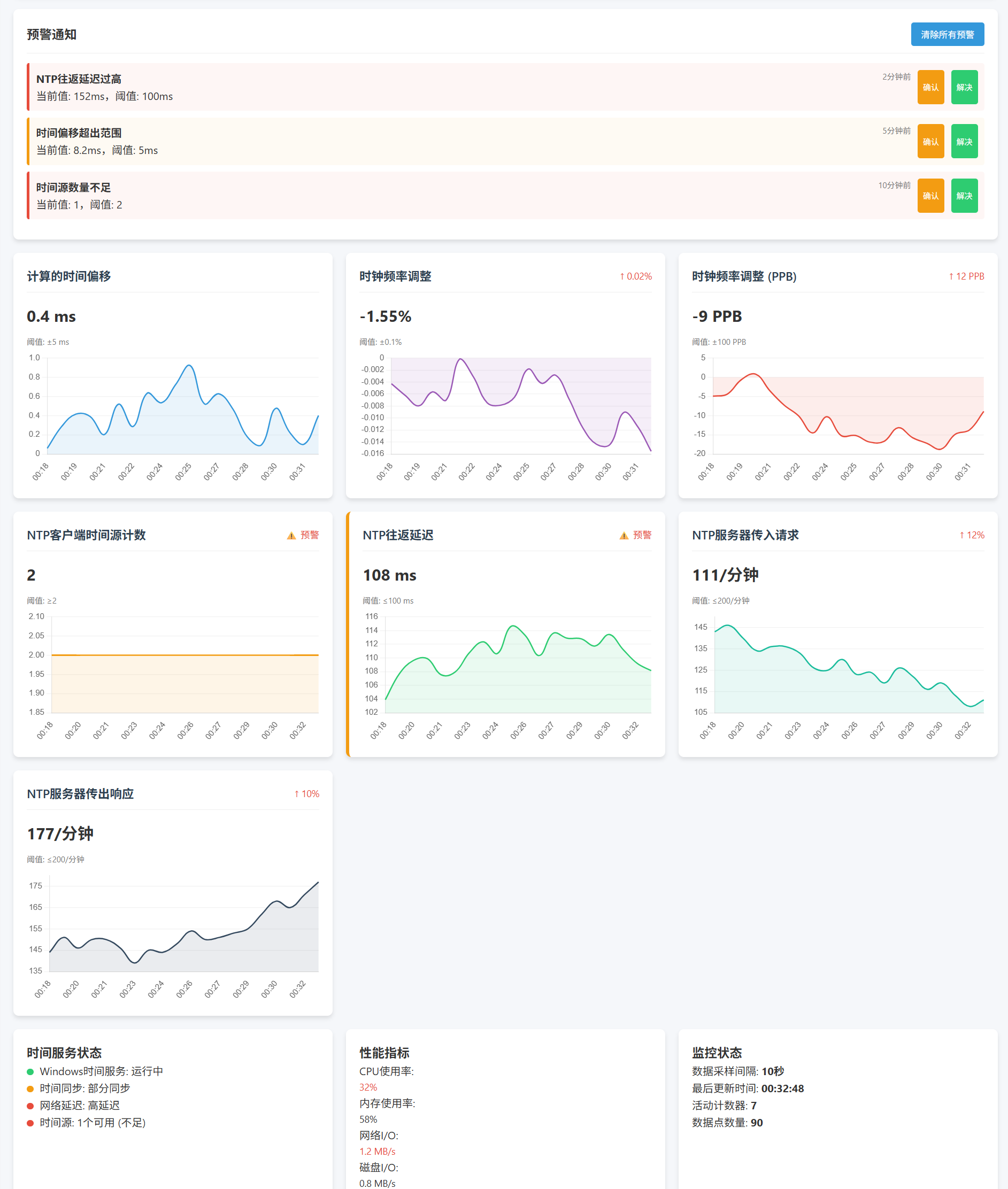The image size is (1008, 1189).
Task: Click the green status dot for Windows时间服务
Action: coord(30,1071)
